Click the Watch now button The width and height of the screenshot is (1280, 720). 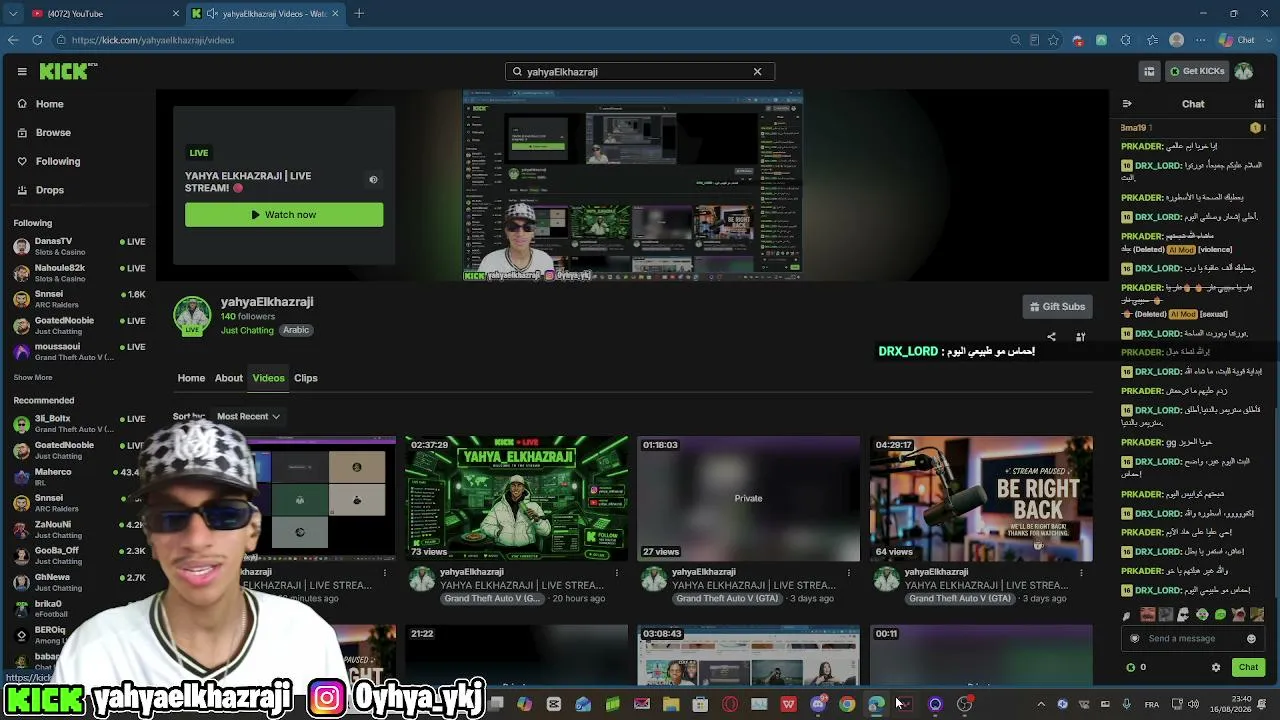click(x=284, y=215)
